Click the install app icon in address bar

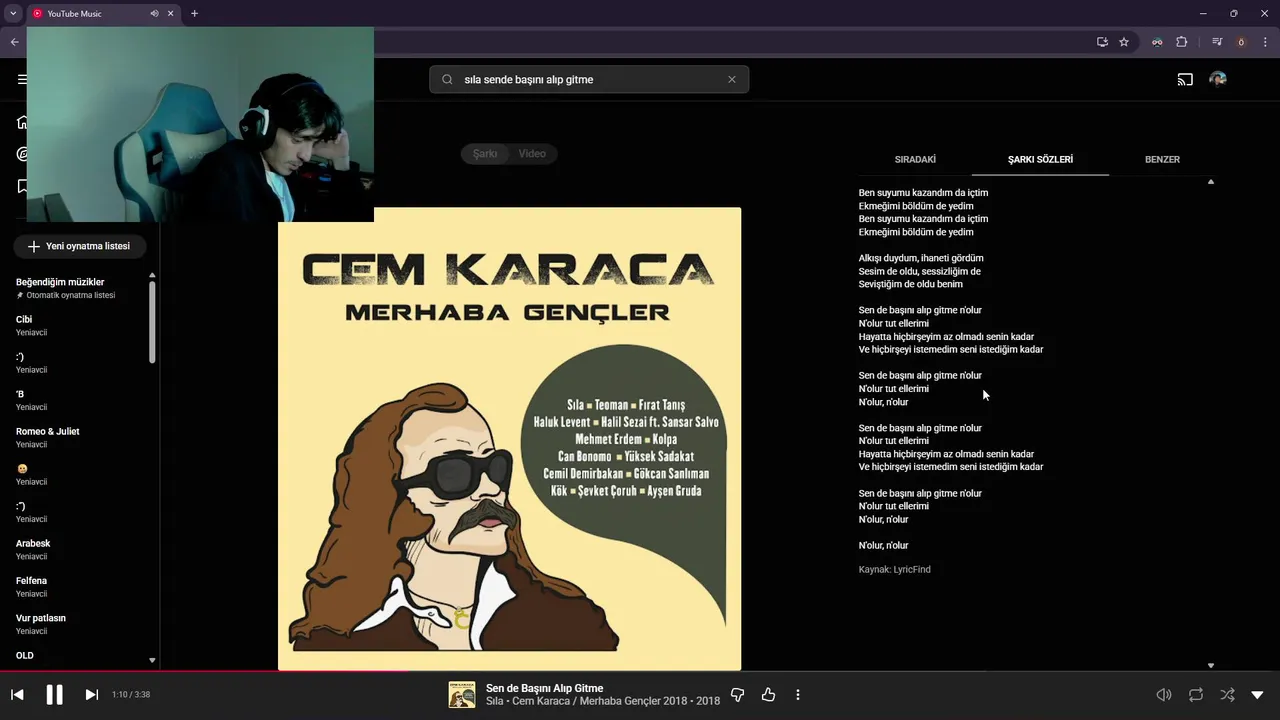tap(1102, 42)
